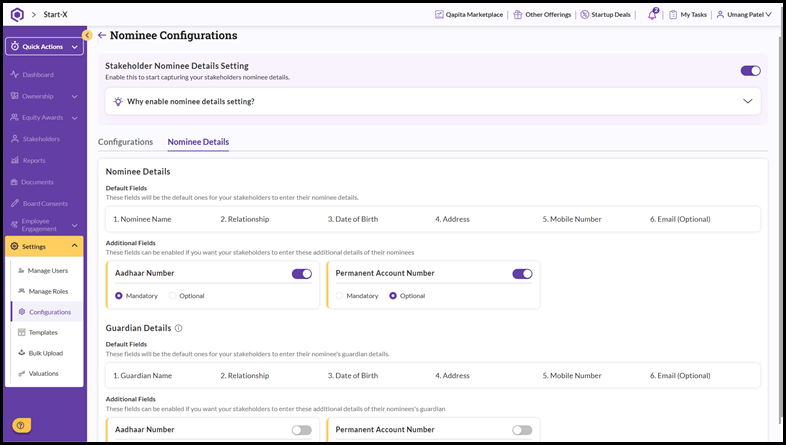Switch to the Nominee Details tab
Viewport: 786px width, 445px height.
tap(198, 142)
